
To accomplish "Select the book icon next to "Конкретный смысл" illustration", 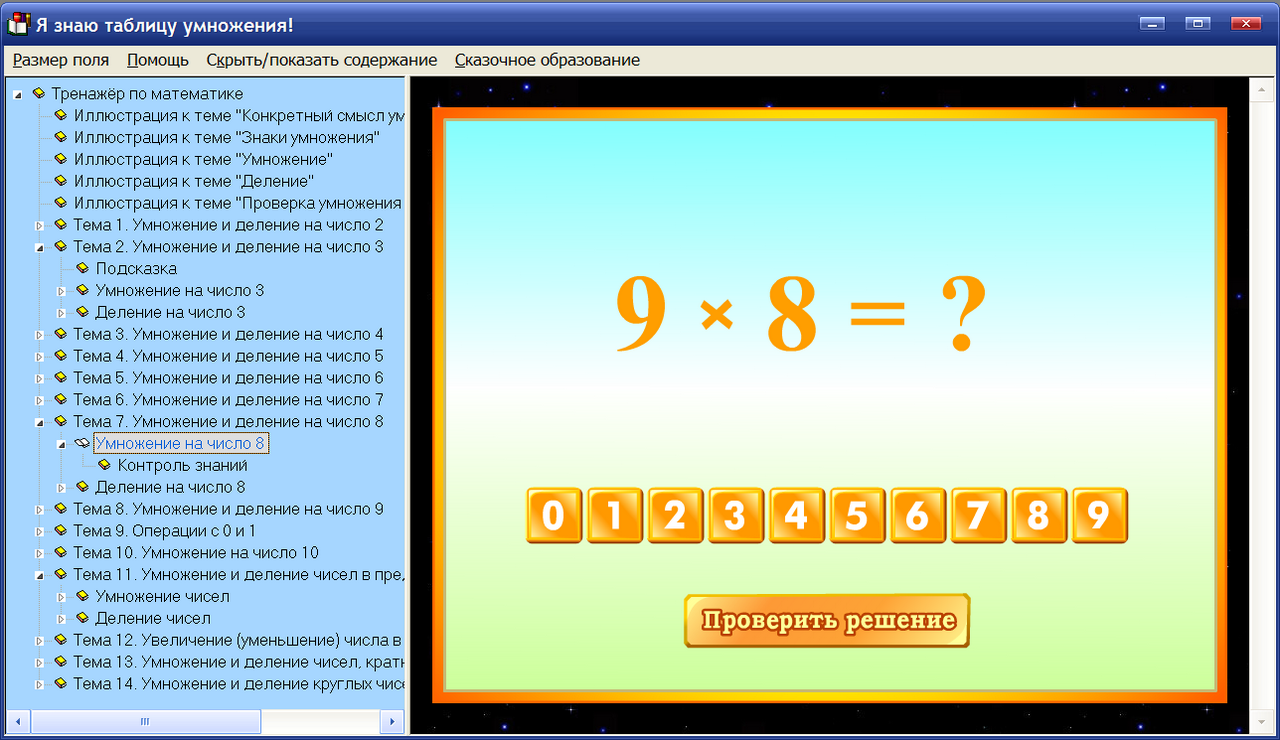I will [61, 115].
